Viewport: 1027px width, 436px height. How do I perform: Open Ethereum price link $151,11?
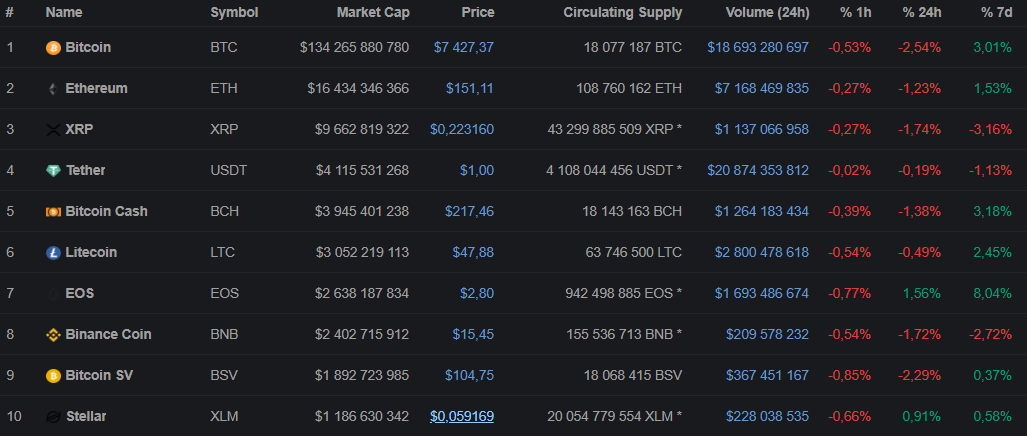(470, 88)
